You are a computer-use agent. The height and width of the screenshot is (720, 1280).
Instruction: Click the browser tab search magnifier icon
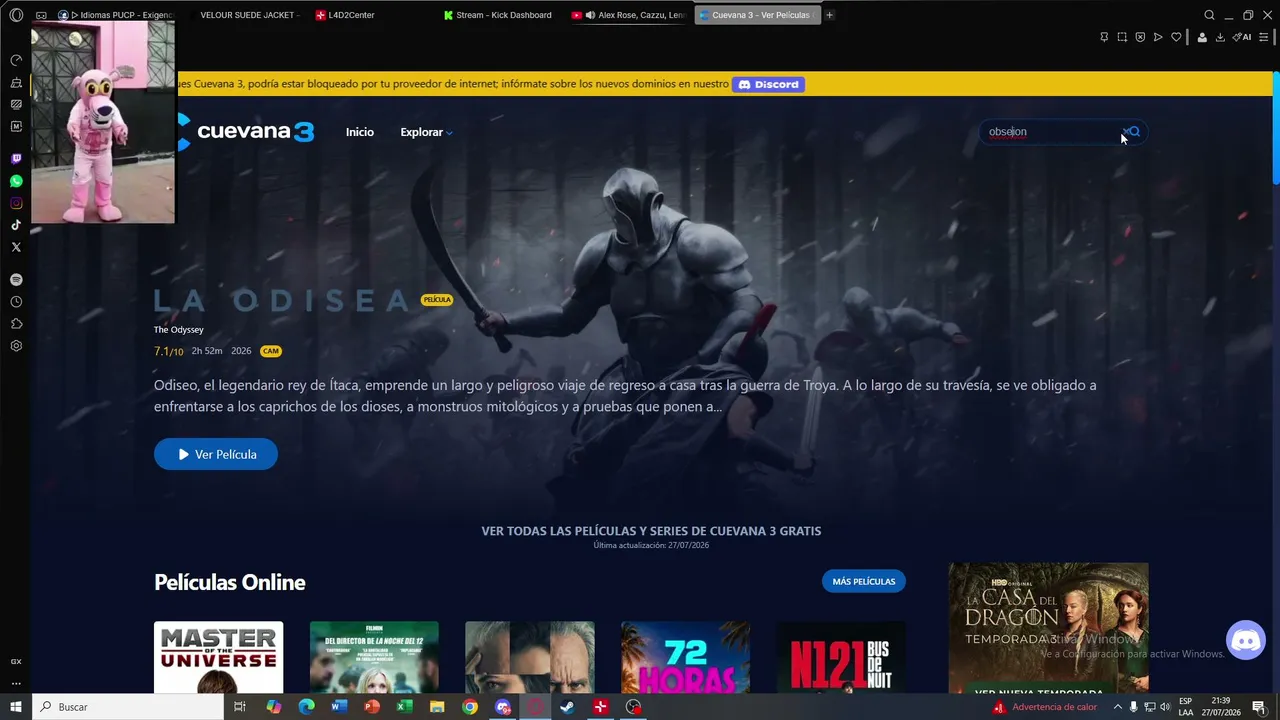[x=1209, y=15]
